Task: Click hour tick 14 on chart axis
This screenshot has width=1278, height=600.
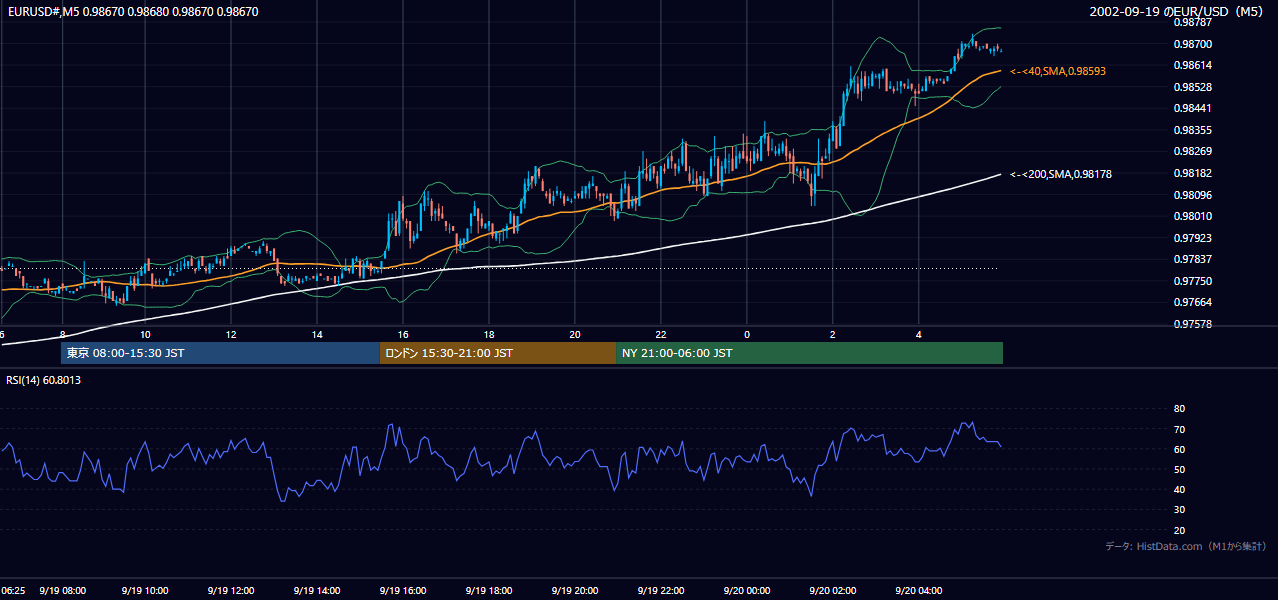Action: coord(317,334)
